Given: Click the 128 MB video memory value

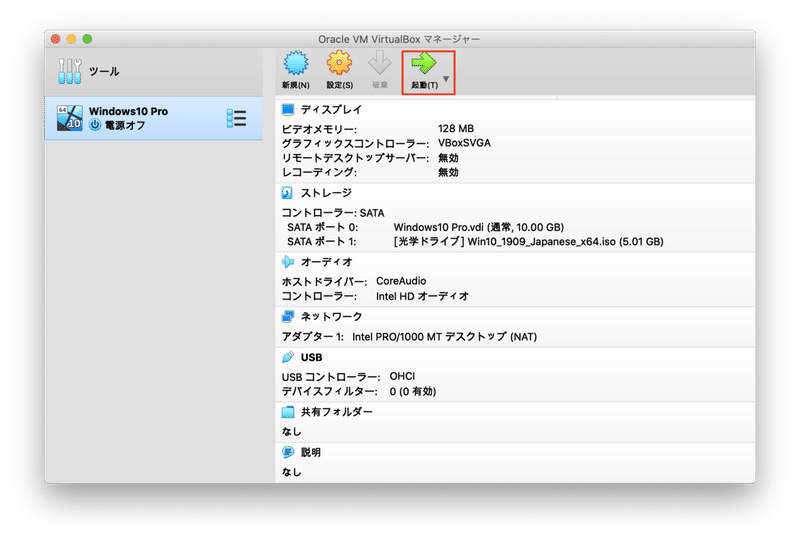Looking at the screenshot, I should tap(456, 129).
